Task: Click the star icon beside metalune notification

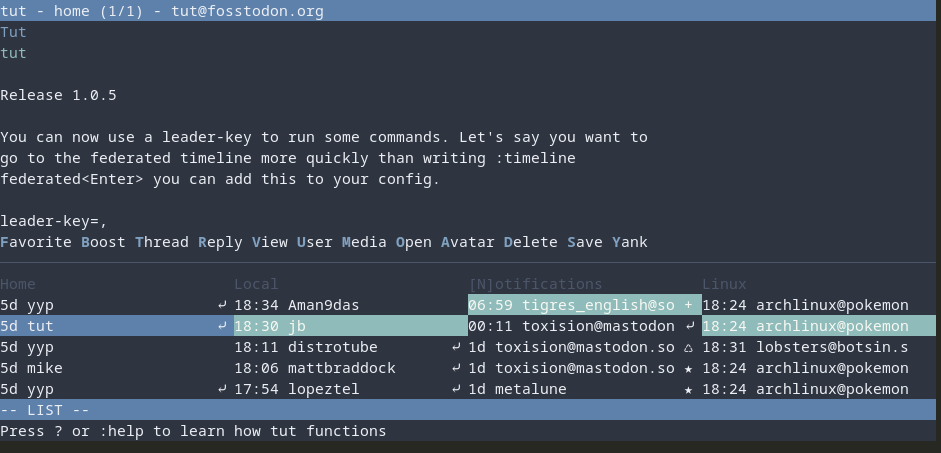Action: coord(688,389)
